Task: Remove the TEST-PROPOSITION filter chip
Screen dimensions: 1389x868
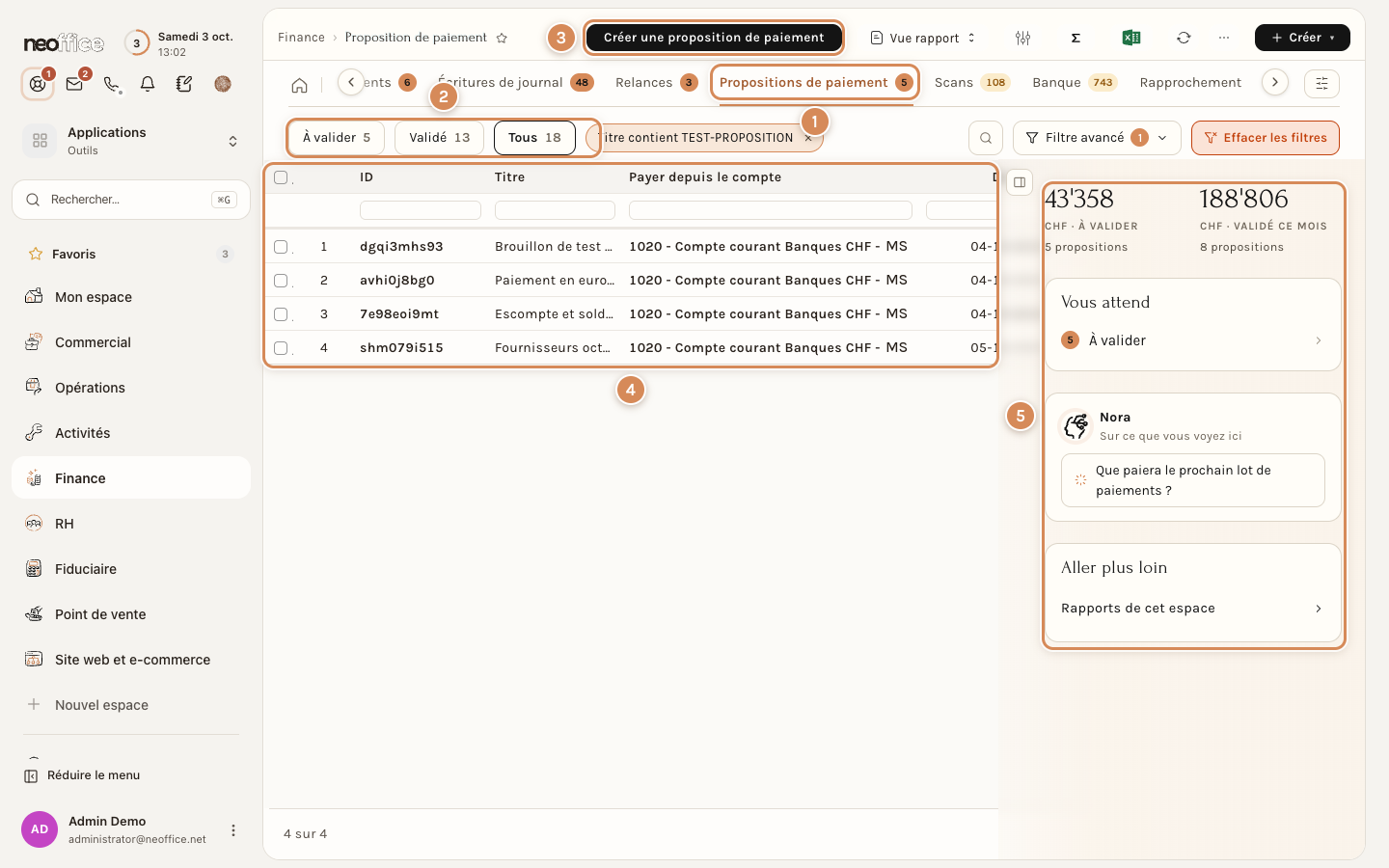Action: coord(808,138)
